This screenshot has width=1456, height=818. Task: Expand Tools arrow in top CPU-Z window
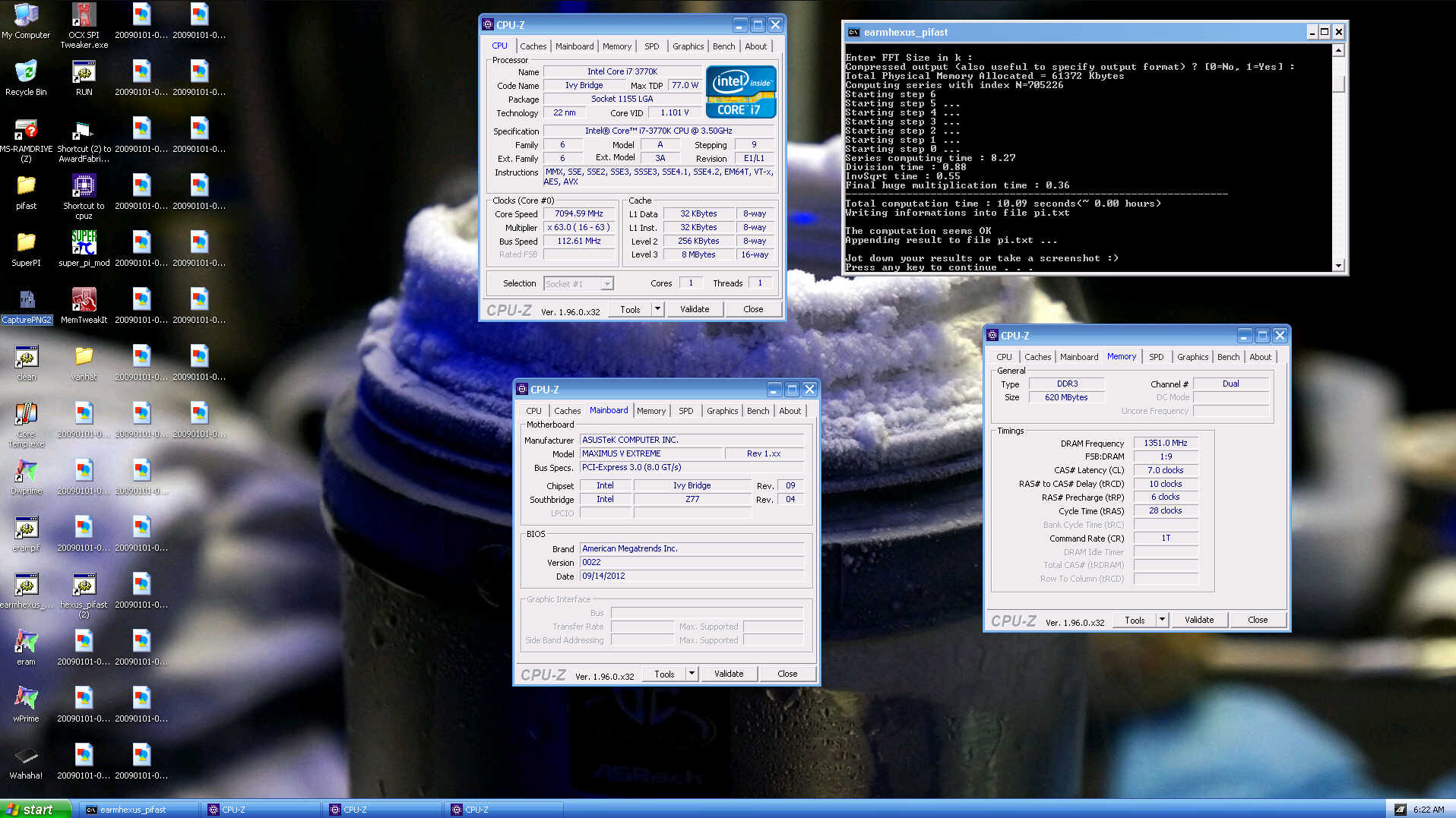[x=657, y=309]
